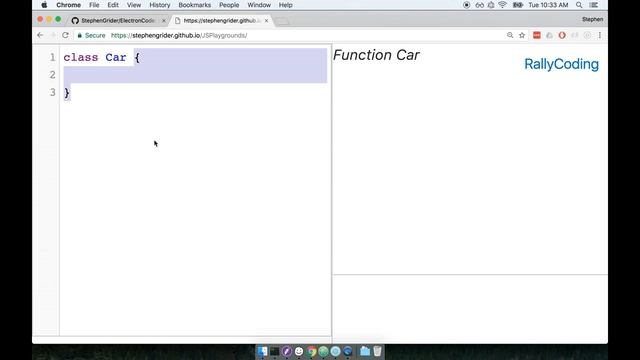Close the stephengrider.github.io tab

(x=266, y=20)
